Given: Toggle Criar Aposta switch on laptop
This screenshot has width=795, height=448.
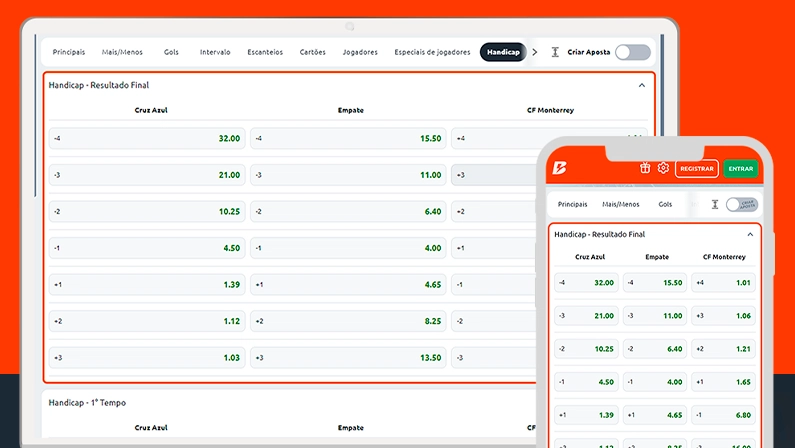Looking at the screenshot, I should point(633,52).
